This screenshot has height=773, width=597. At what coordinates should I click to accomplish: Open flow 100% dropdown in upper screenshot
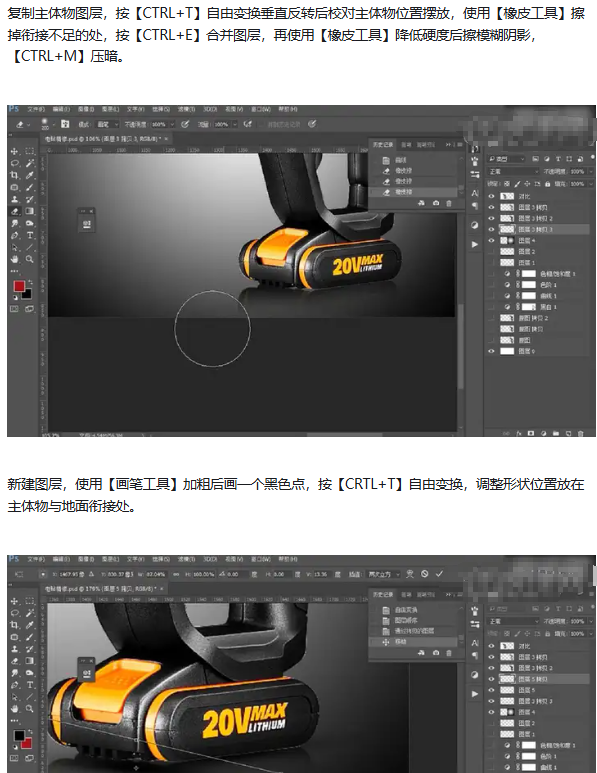pos(235,124)
